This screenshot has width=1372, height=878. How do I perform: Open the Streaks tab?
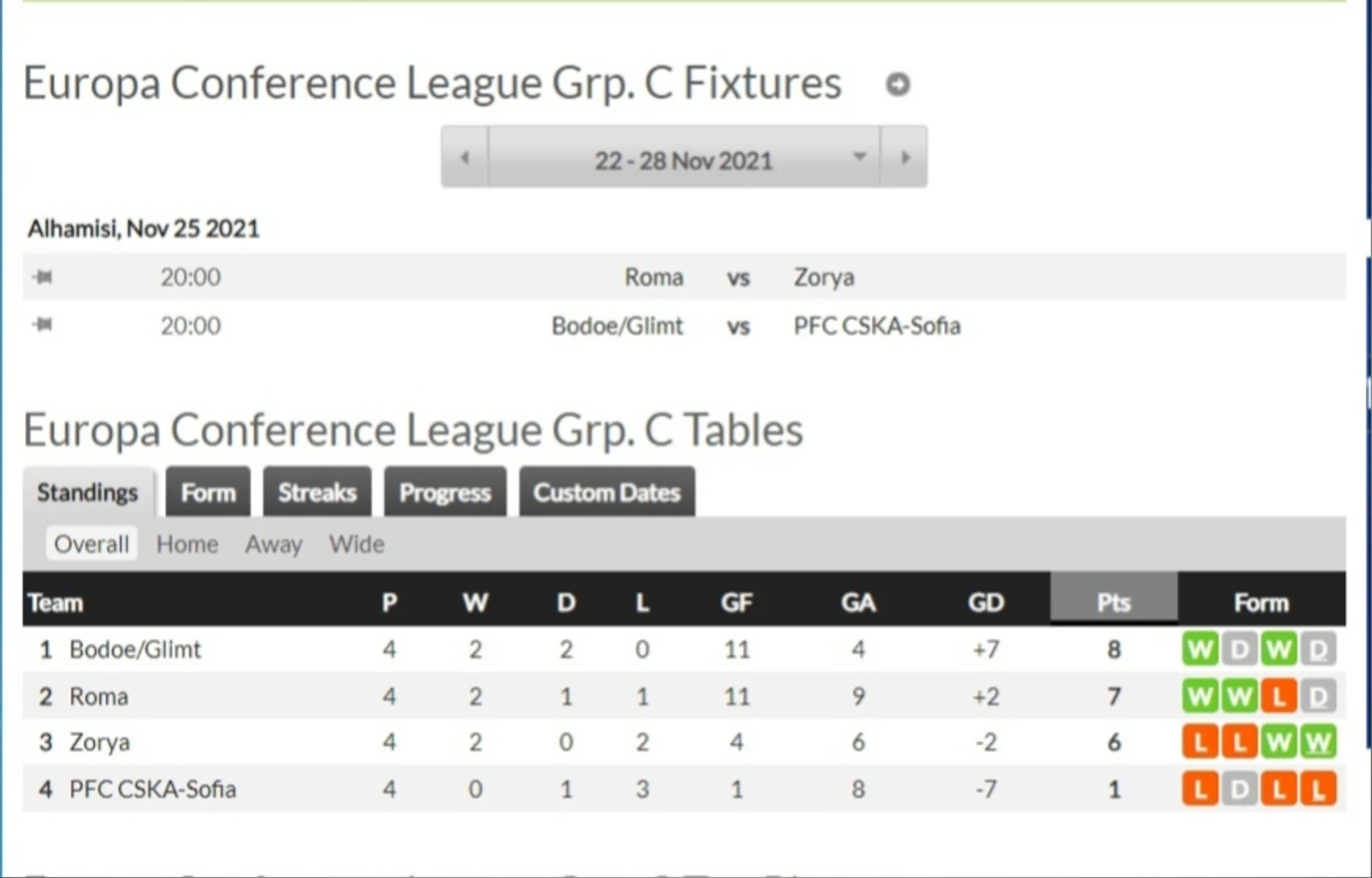[317, 492]
